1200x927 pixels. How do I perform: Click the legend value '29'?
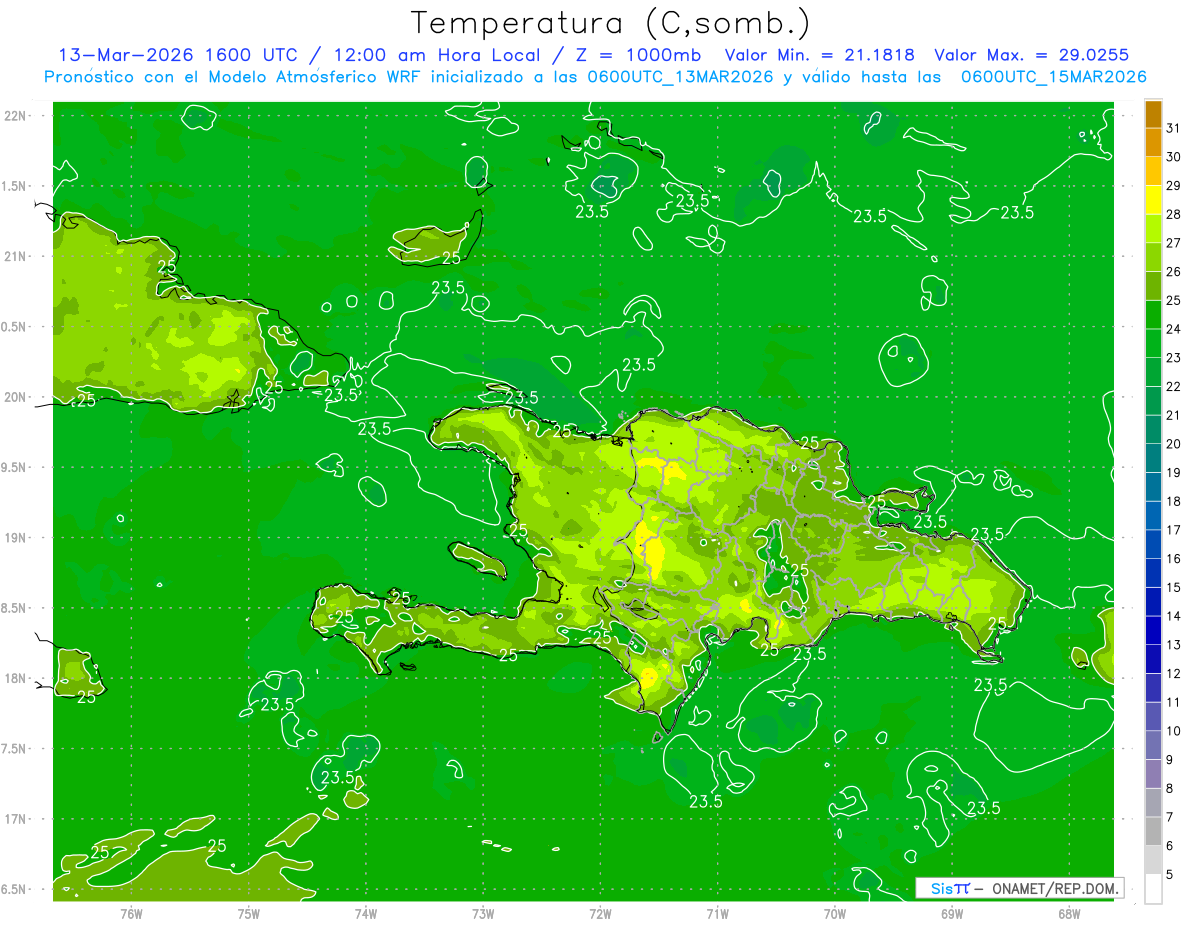click(x=1174, y=185)
